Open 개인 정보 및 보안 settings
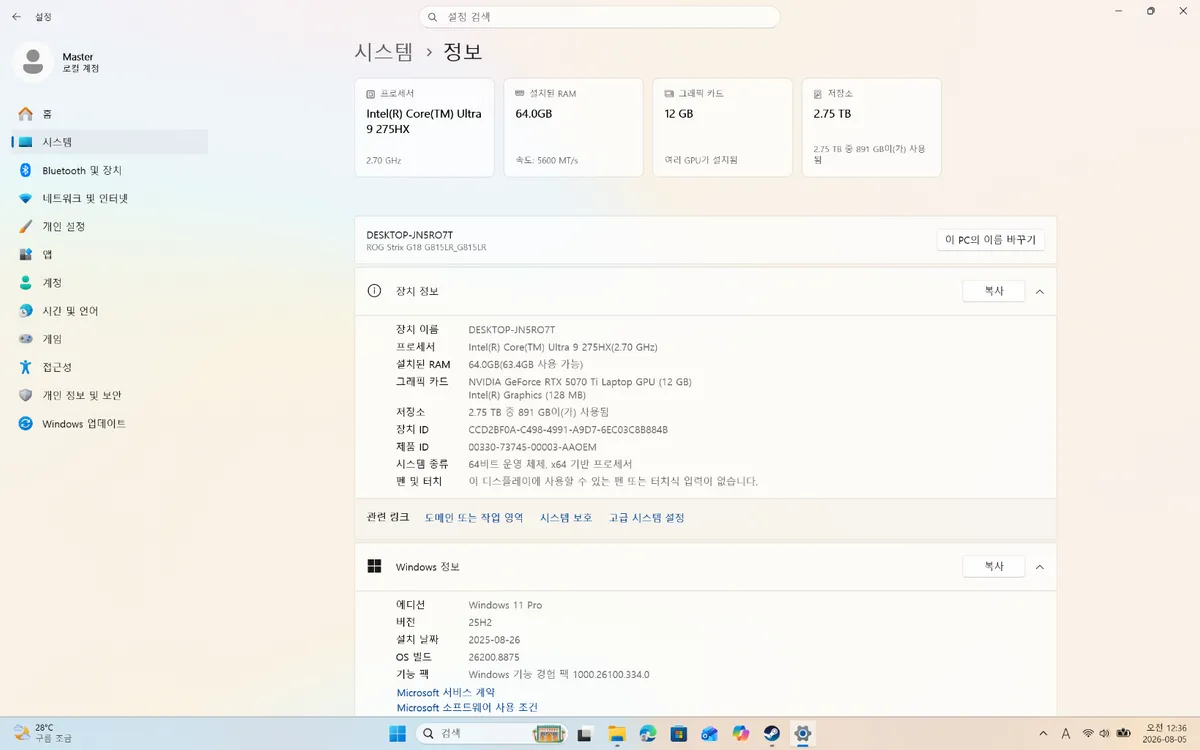 (x=110, y=395)
